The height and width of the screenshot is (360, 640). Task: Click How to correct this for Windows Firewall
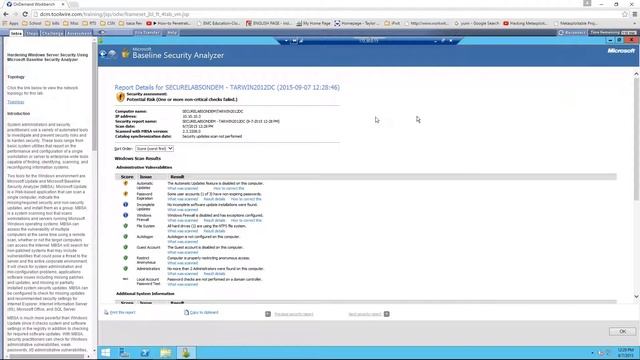pyautogui.click(x=246, y=220)
